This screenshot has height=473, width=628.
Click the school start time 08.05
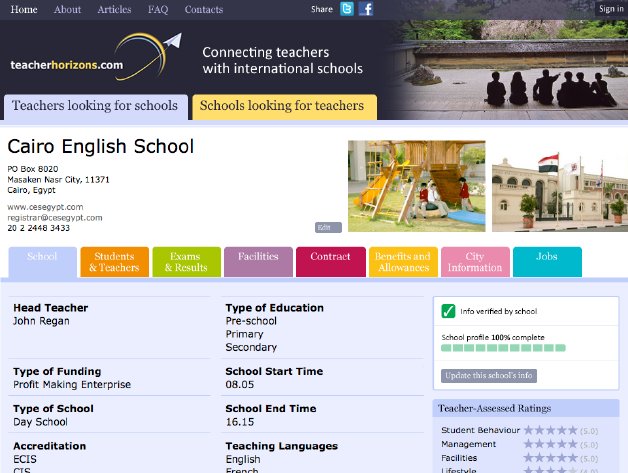pyautogui.click(x=240, y=384)
